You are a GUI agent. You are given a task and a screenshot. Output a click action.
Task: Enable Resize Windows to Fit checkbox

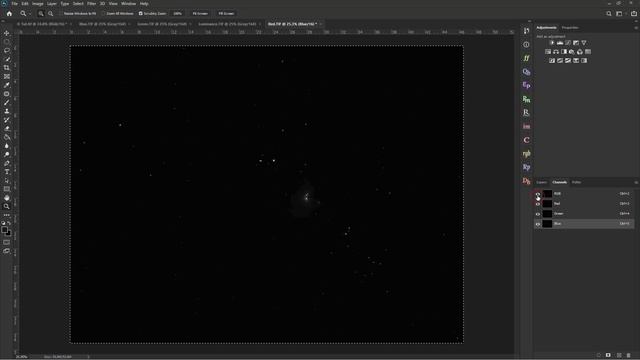point(61,13)
